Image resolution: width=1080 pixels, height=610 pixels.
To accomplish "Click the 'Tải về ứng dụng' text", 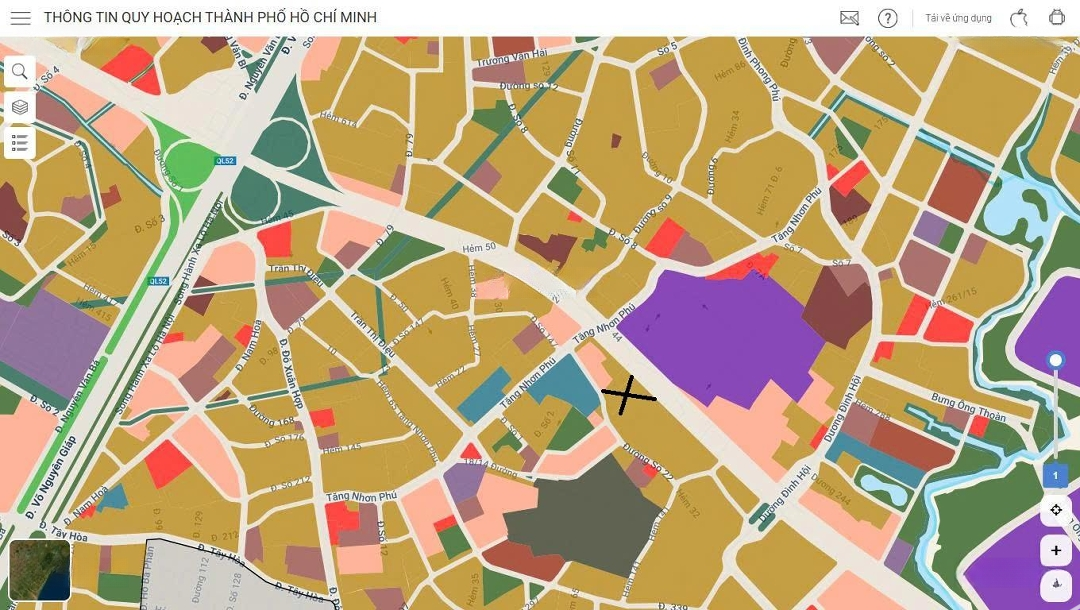I will click(x=958, y=18).
